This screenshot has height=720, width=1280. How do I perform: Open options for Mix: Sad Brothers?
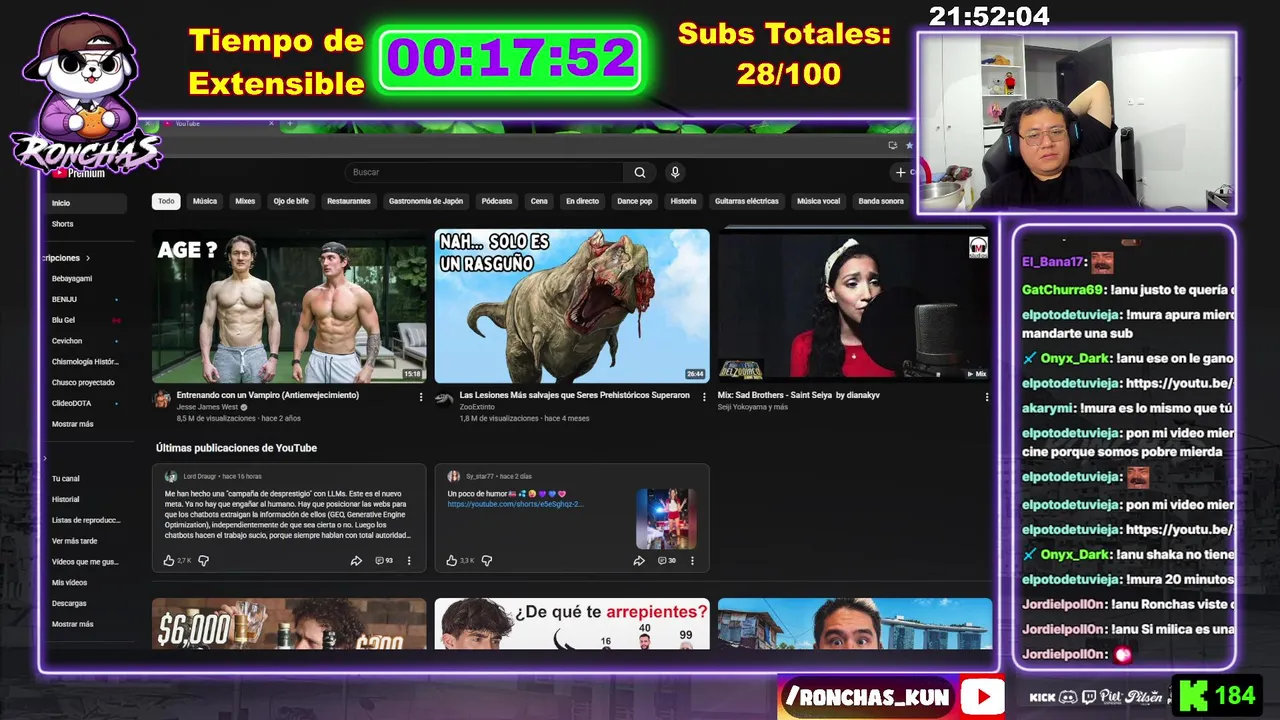[987, 397]
